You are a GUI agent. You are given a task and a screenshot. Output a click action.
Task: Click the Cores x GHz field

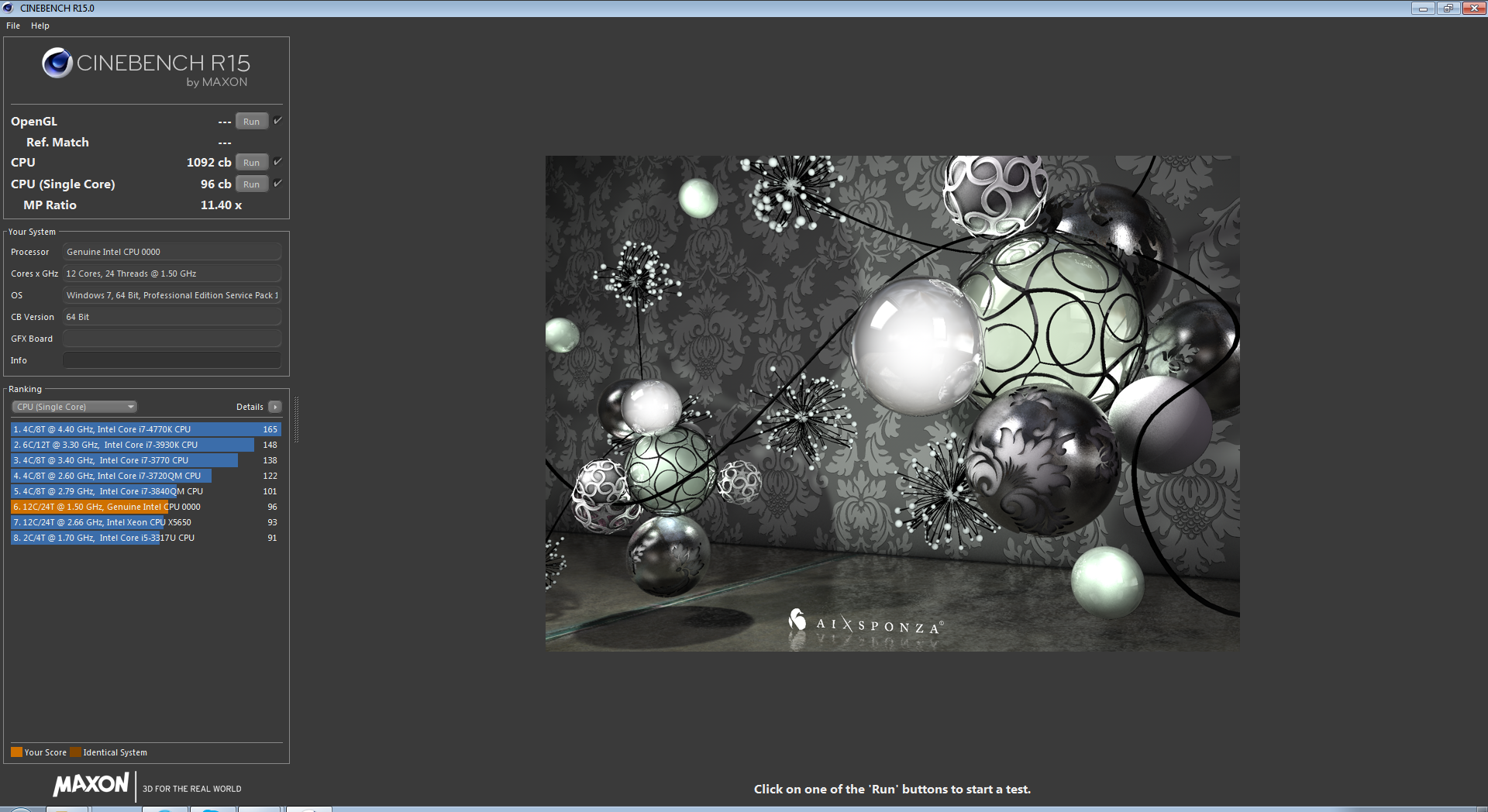(172, 274)
